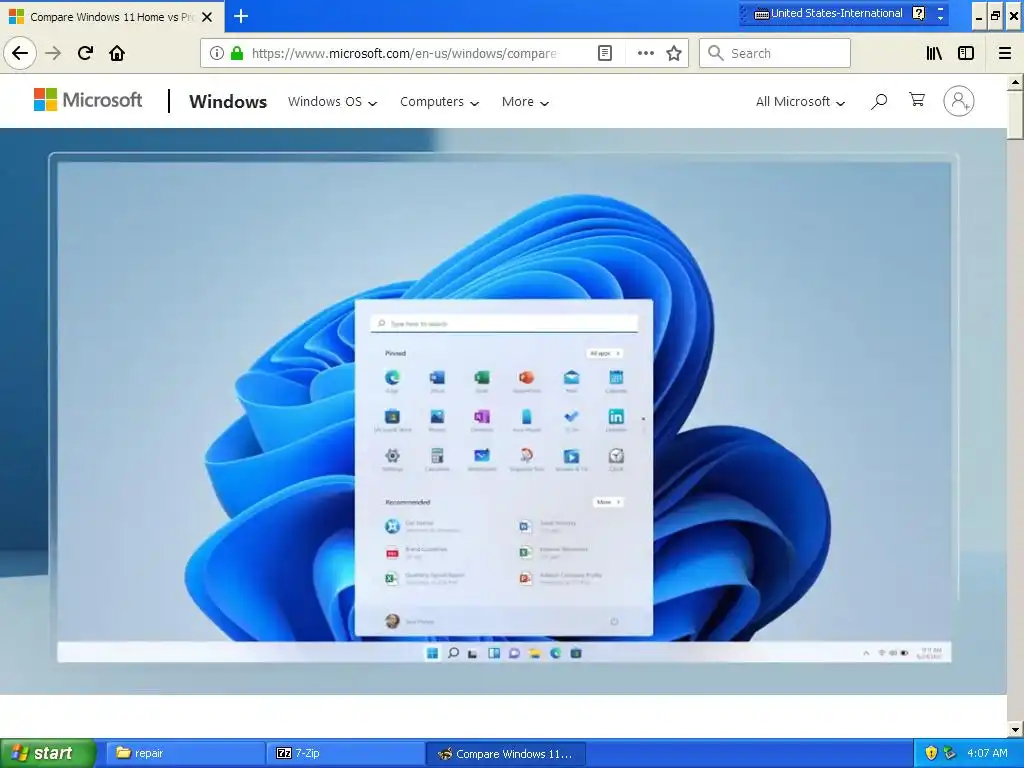Click the page scrollbar up arrow

pos(1015,82)
